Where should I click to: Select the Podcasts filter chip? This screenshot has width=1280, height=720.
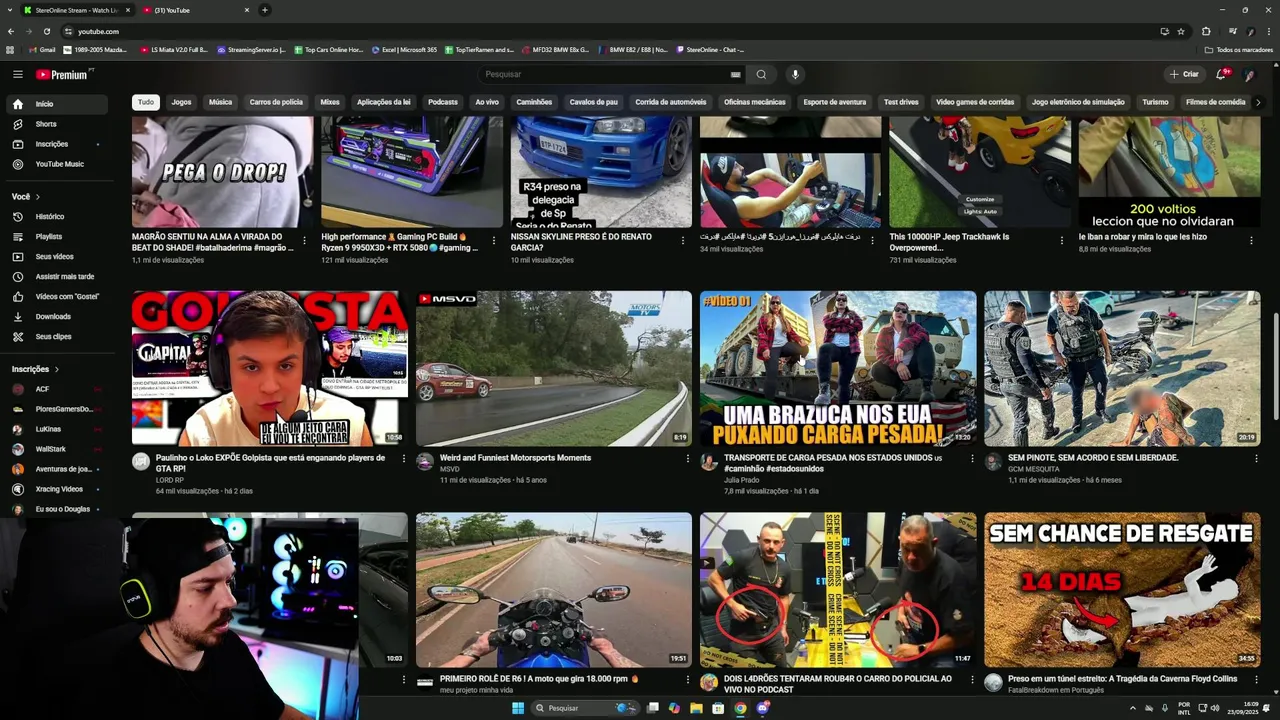click(443, 102)
